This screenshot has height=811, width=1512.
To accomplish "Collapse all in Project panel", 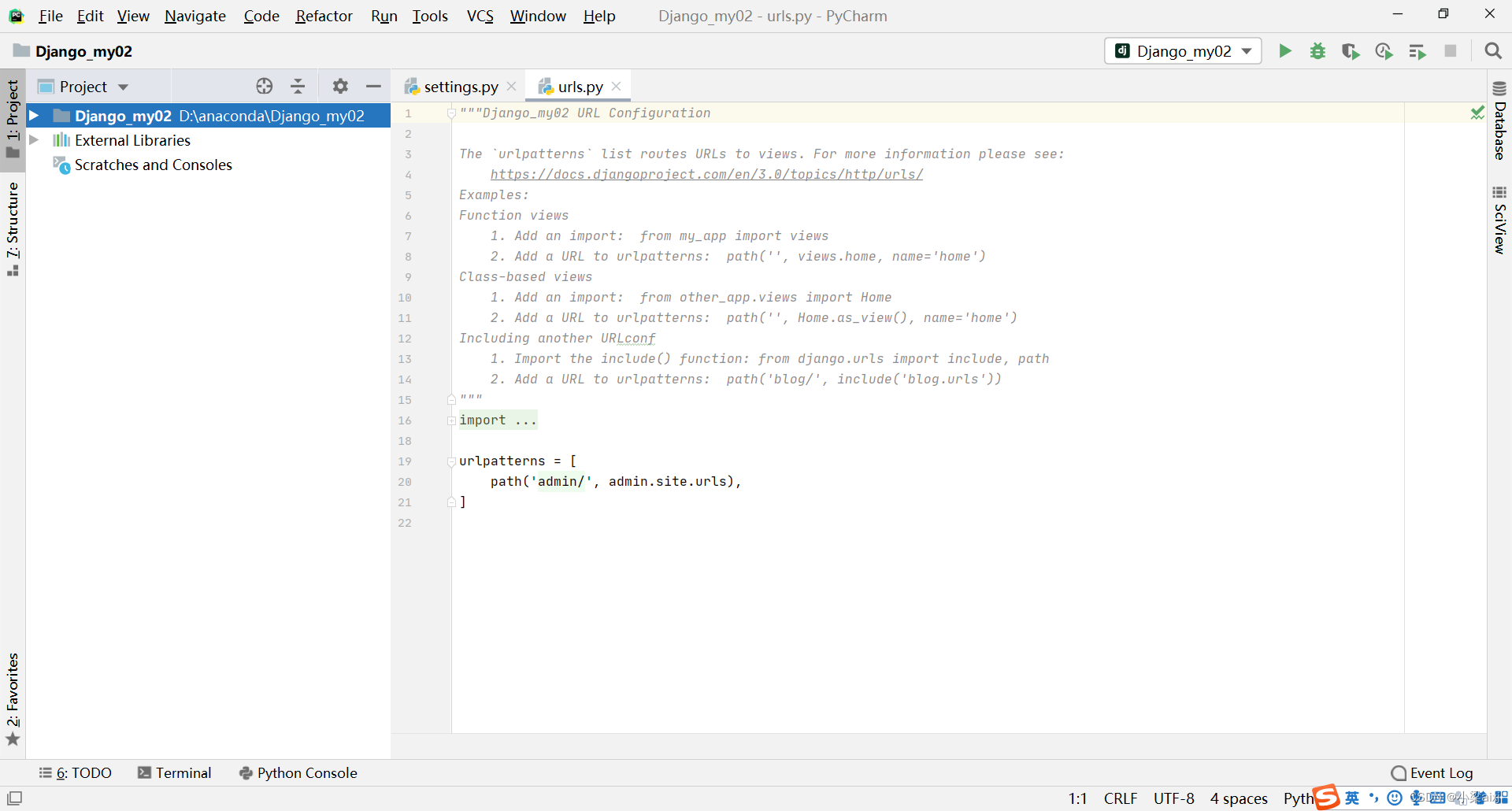I will click(x=298, y=87).
